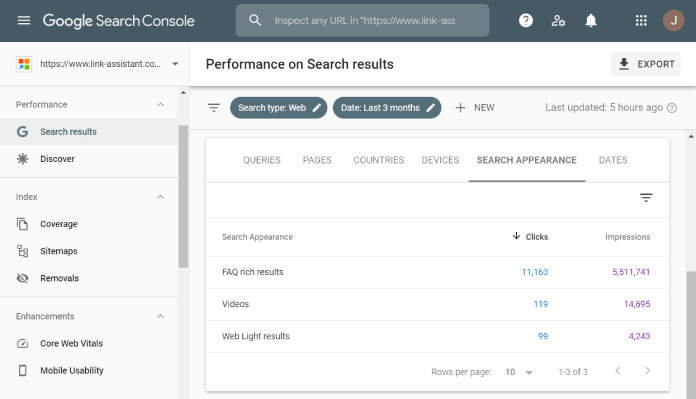Click the Coverage pages icon
696x399 pixels.
(x=22, y=224)
